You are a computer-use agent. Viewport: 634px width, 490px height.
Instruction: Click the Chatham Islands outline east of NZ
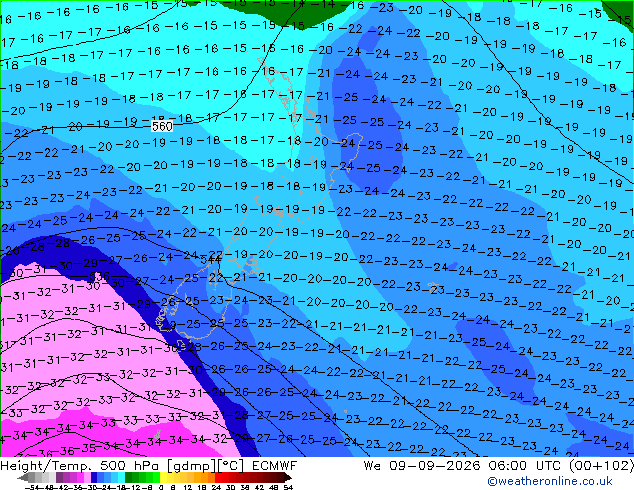click(433, 286)
